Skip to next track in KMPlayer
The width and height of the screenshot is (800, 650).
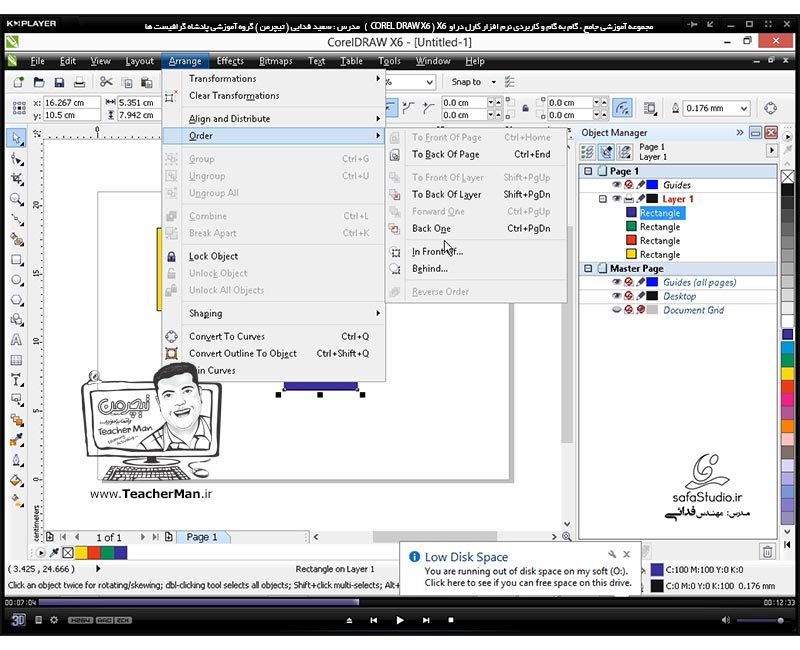tap(426, 620)
